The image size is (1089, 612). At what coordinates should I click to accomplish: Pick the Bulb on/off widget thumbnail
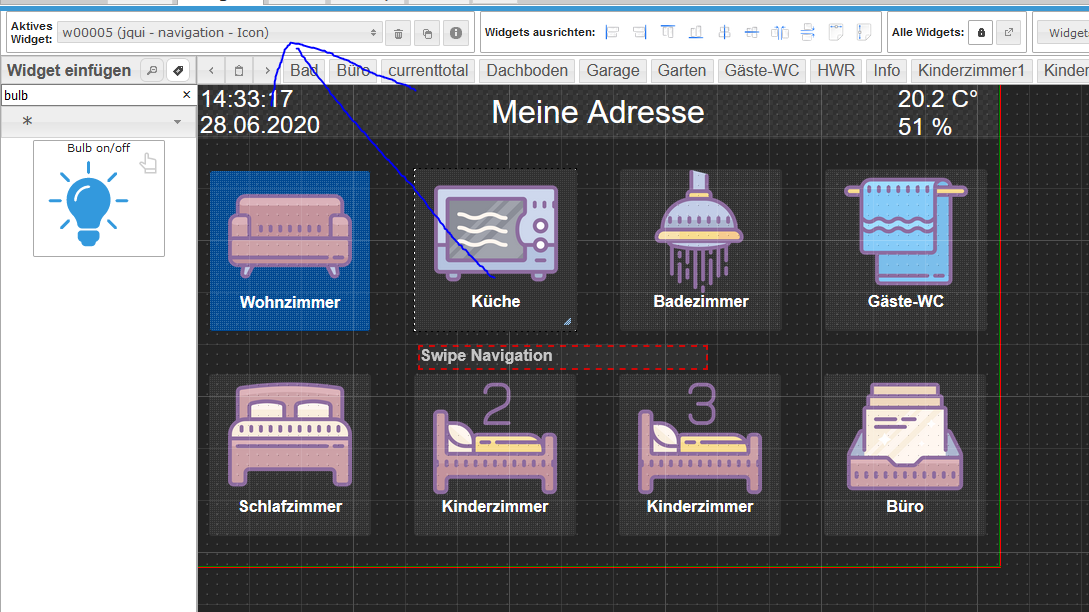tap(99, 198)
